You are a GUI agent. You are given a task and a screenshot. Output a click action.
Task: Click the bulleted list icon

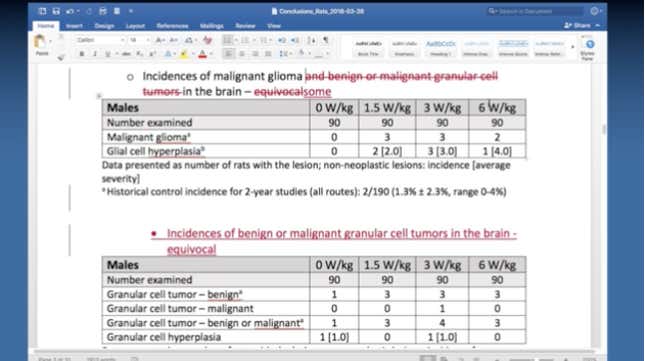coord(227,40)
